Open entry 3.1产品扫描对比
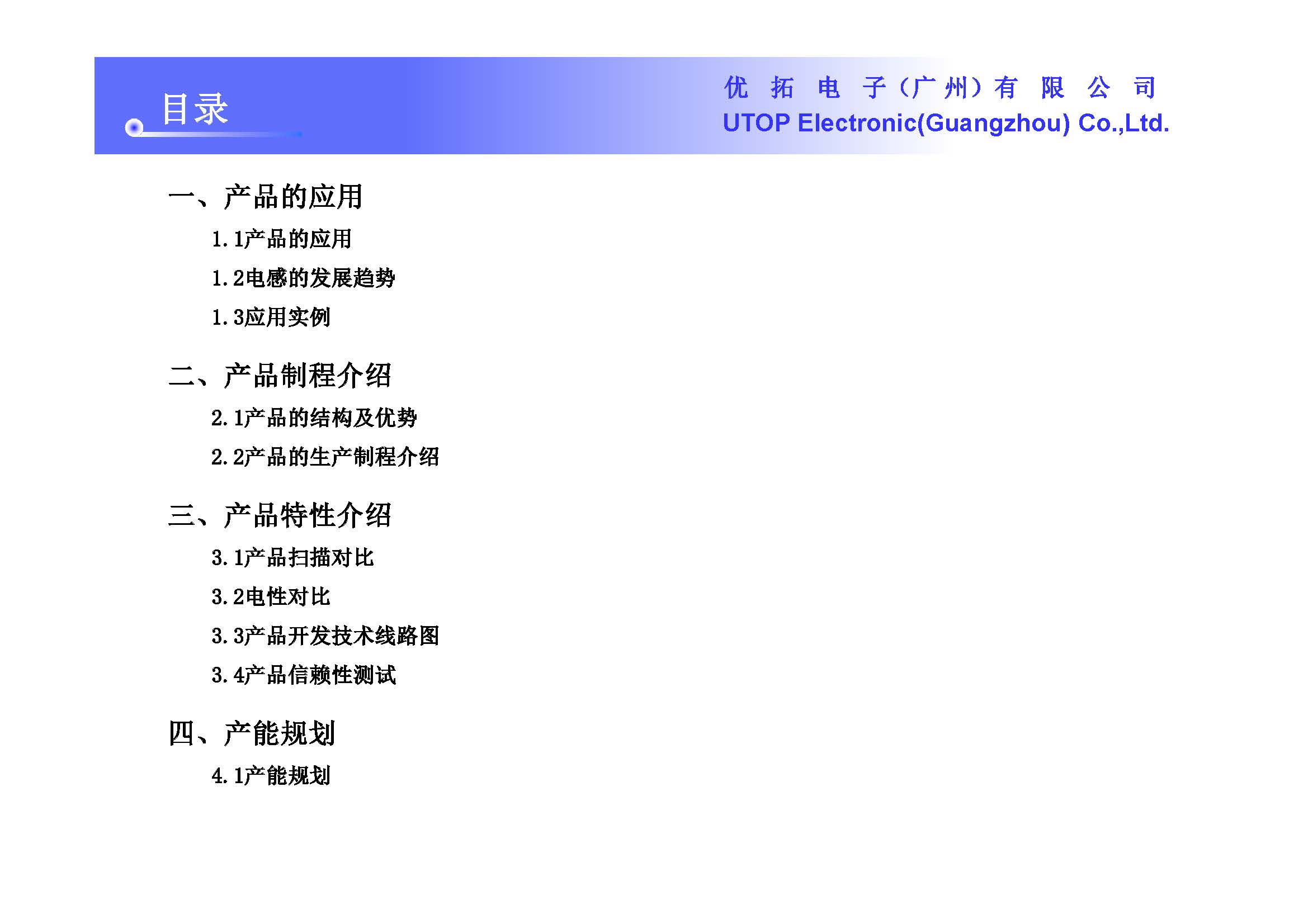 (x=292, y=558)
